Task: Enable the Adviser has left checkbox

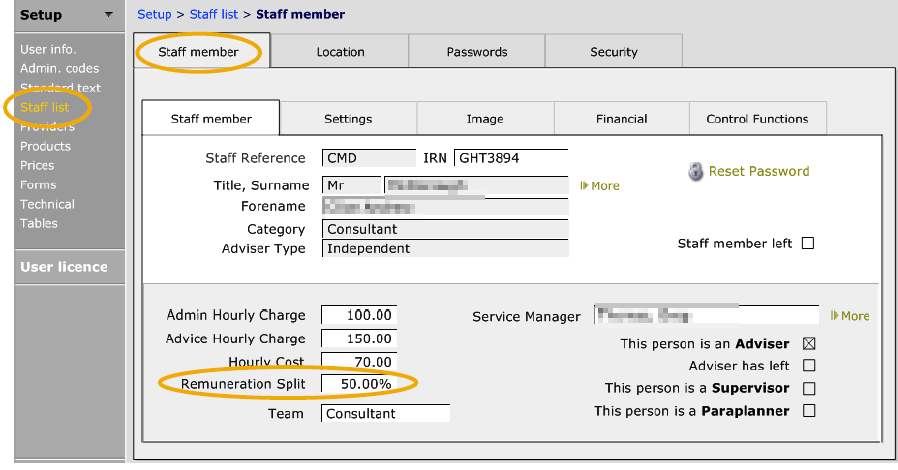Action: click(809, 365)
